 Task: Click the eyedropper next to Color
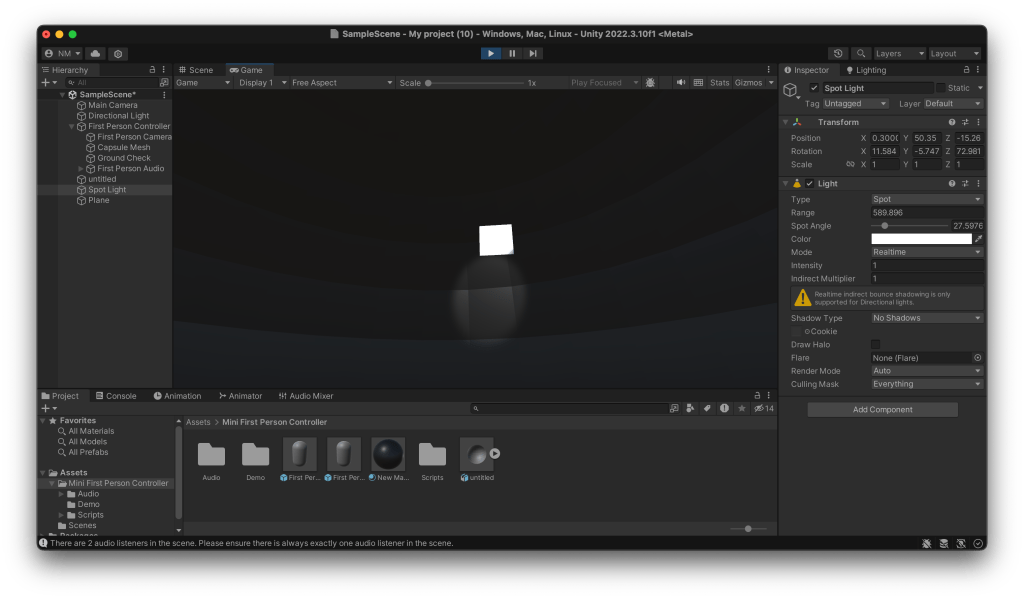[x=978, y=239]
